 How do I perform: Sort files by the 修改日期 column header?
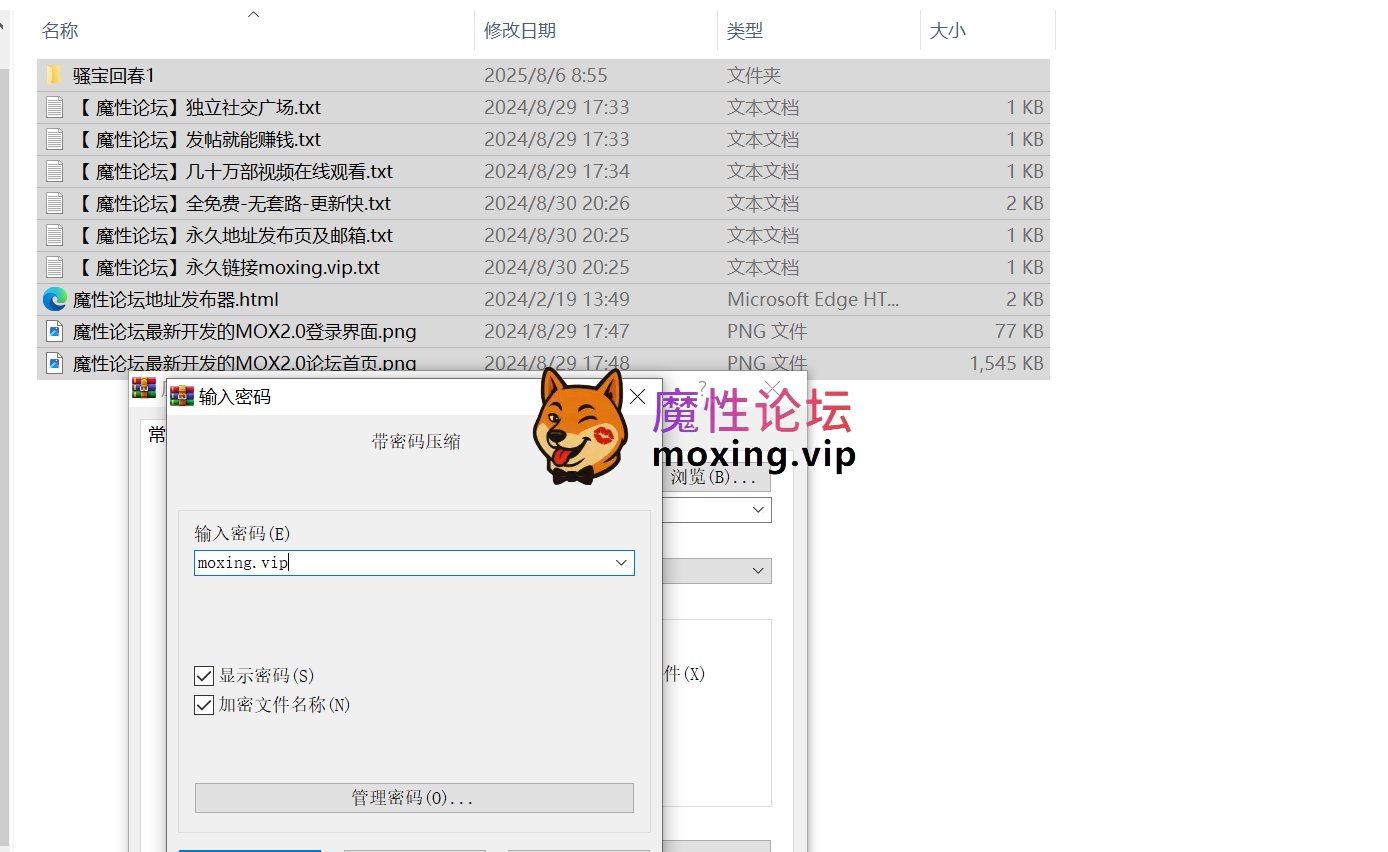520,31
